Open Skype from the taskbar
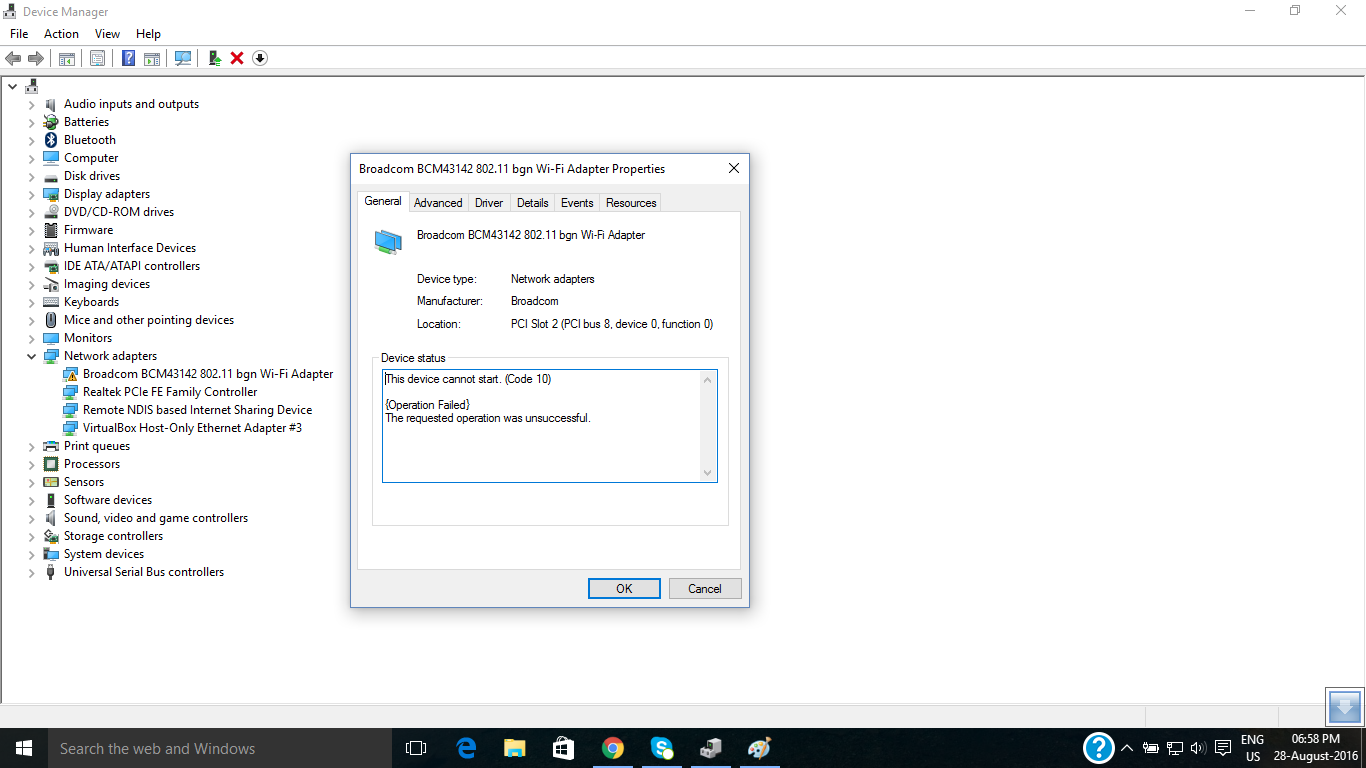The width and height of the screenshot is (1366, 768). tap(662, 748)
